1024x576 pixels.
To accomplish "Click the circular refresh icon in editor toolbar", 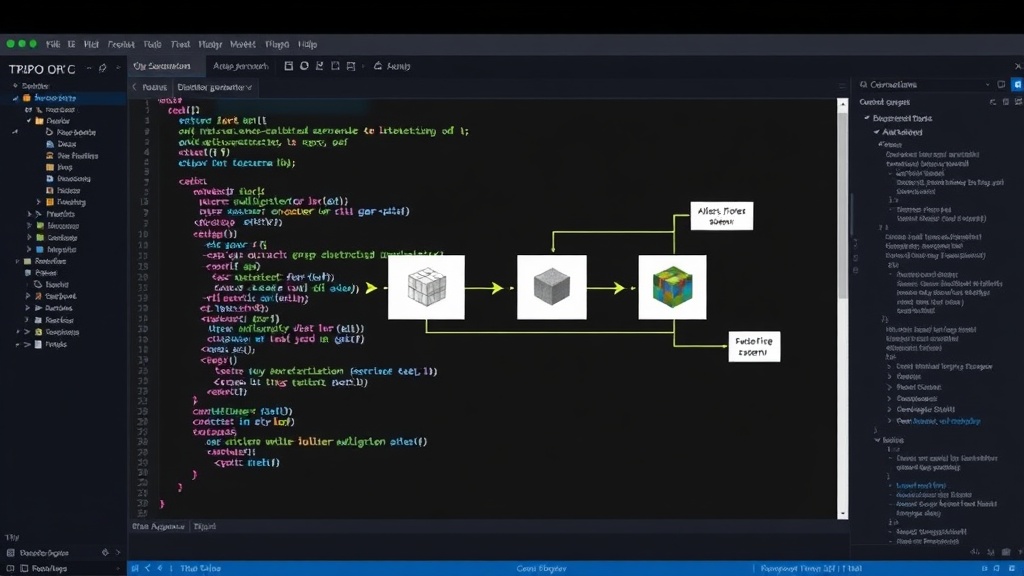I will [x=304, y=66].
